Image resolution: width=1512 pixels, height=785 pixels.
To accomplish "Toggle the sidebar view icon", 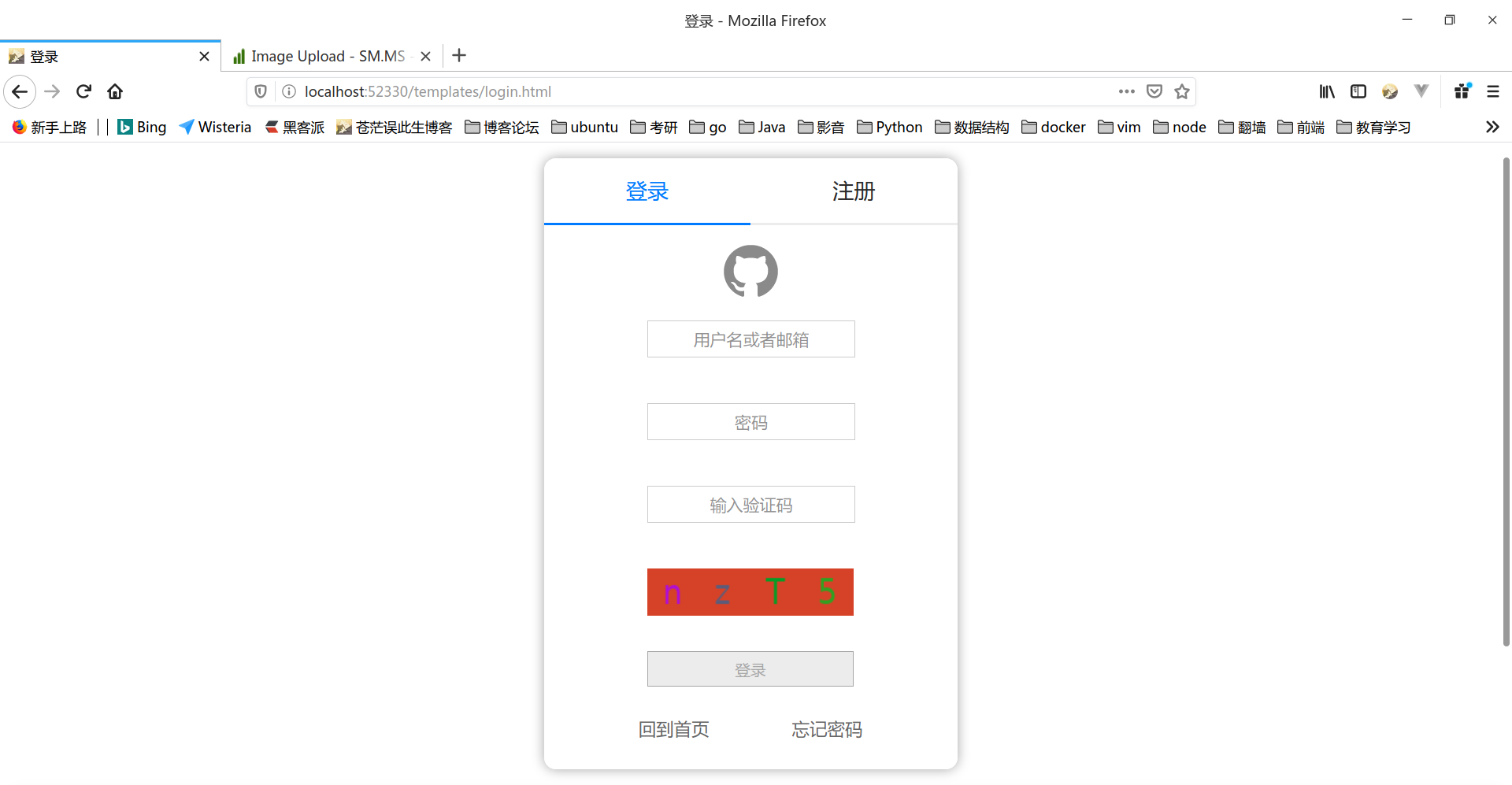I will point(1358,91).
